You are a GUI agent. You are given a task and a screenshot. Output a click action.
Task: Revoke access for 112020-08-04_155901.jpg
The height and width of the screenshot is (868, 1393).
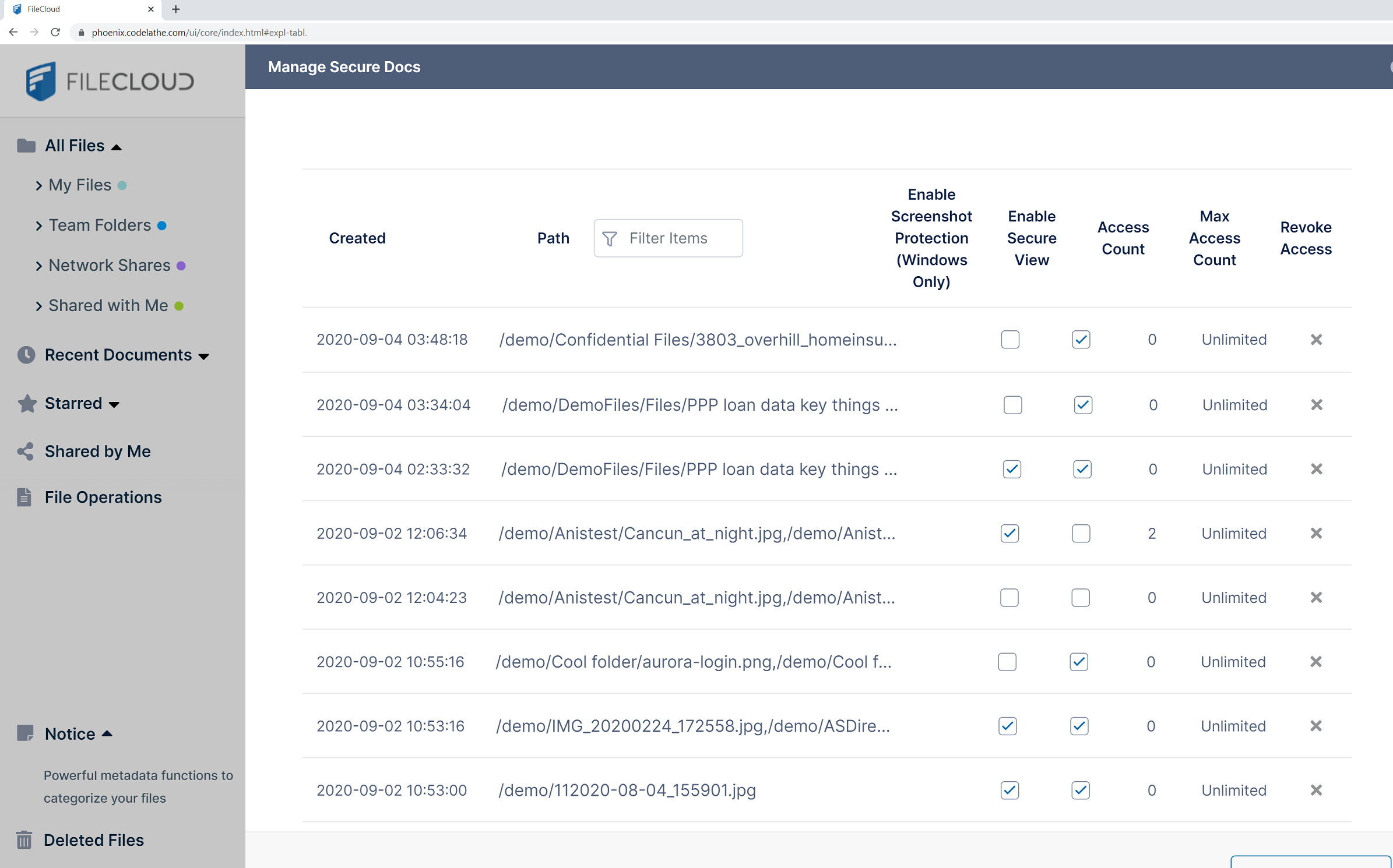[1316, 791]
